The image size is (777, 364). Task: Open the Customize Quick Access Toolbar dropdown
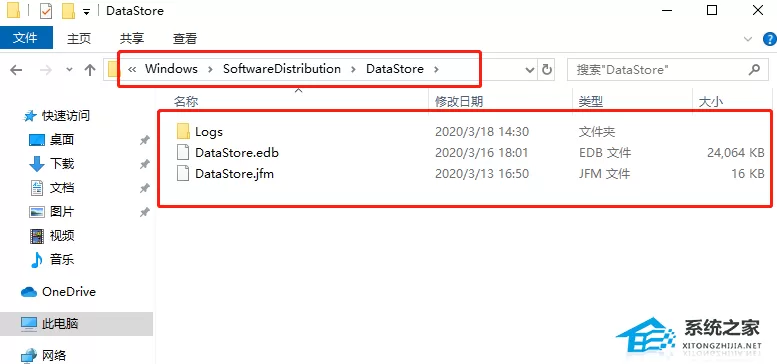pos(86,11)
